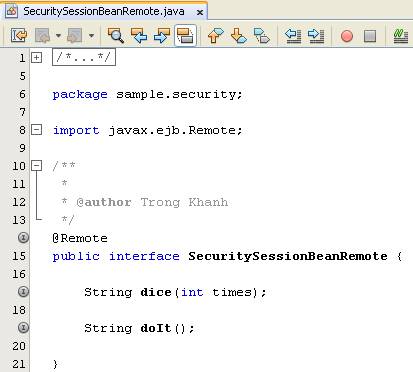Click Find Next Occurrence icon

click(162, 35)
